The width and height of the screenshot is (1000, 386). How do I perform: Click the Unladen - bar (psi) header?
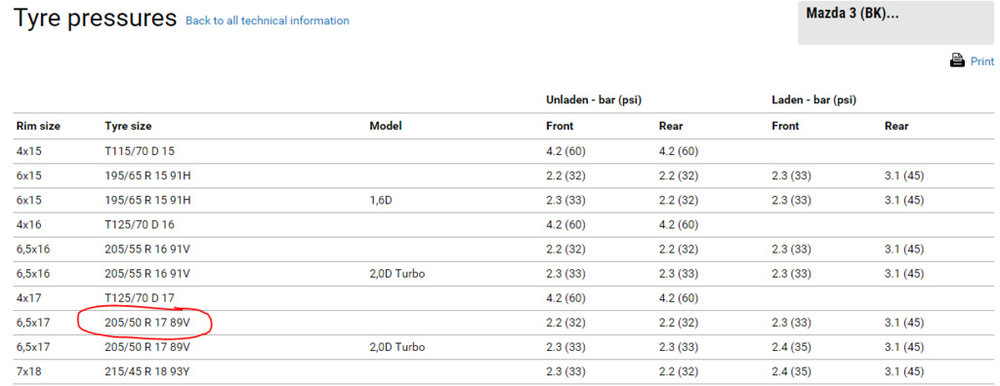click(593, 100)
